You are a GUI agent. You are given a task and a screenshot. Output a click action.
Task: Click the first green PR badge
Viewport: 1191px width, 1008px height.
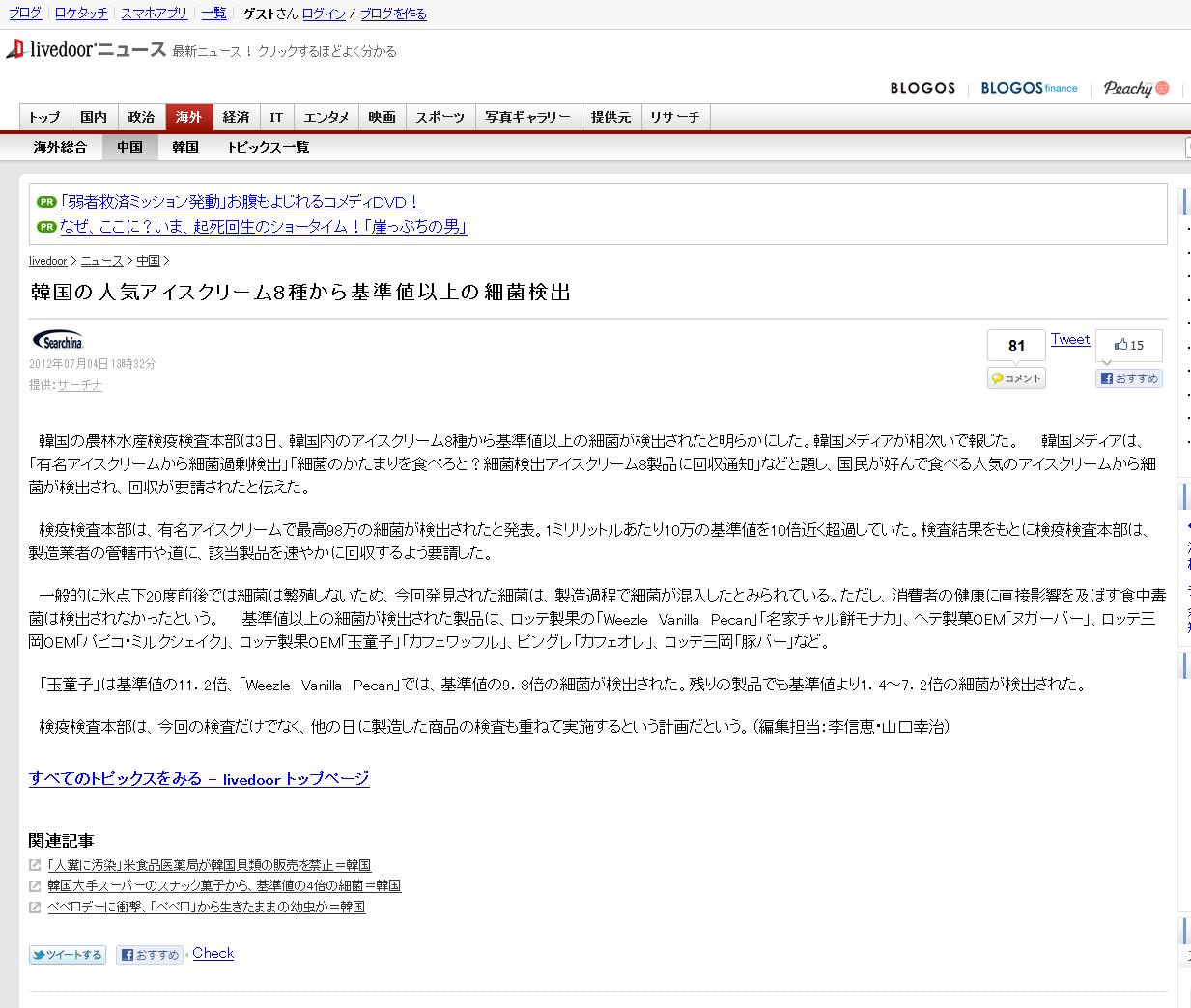pos(46,202)
